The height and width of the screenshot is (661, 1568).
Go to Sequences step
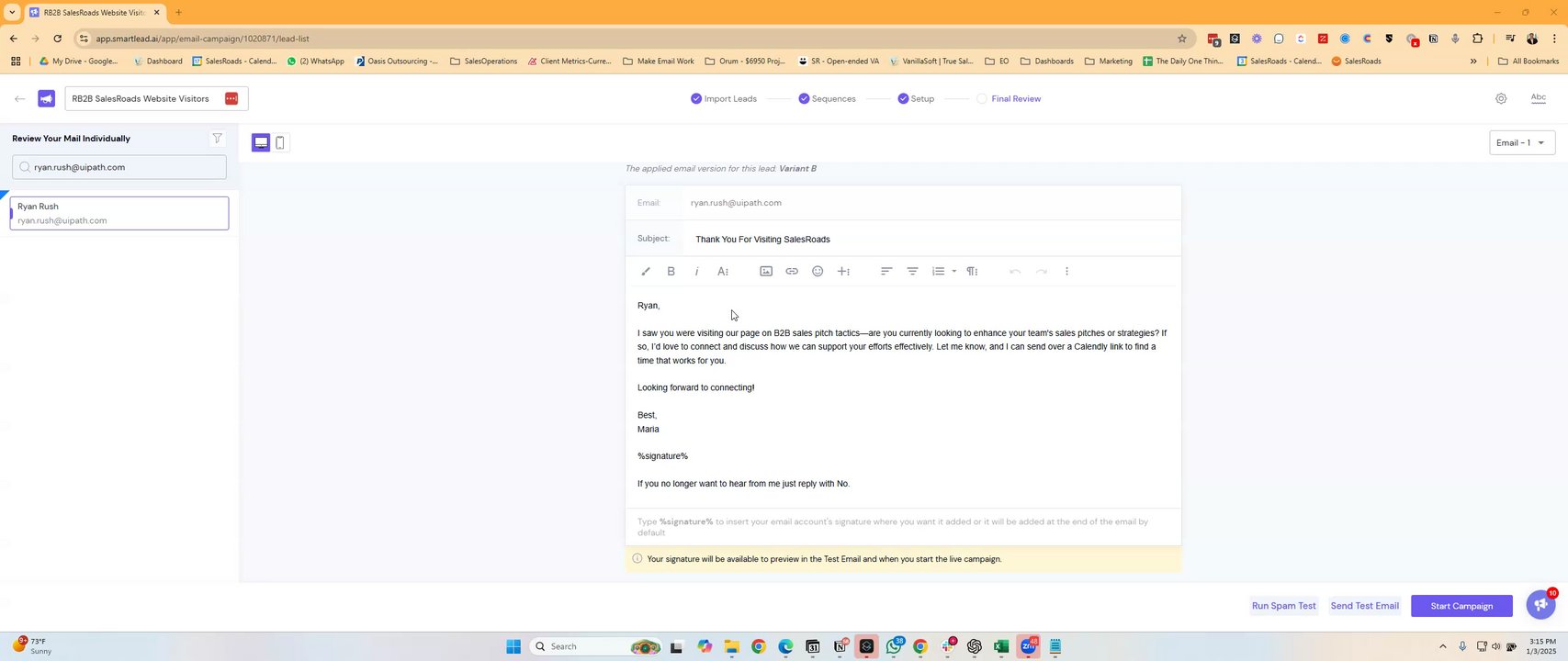pyautogui.click(x=827, y=98)
